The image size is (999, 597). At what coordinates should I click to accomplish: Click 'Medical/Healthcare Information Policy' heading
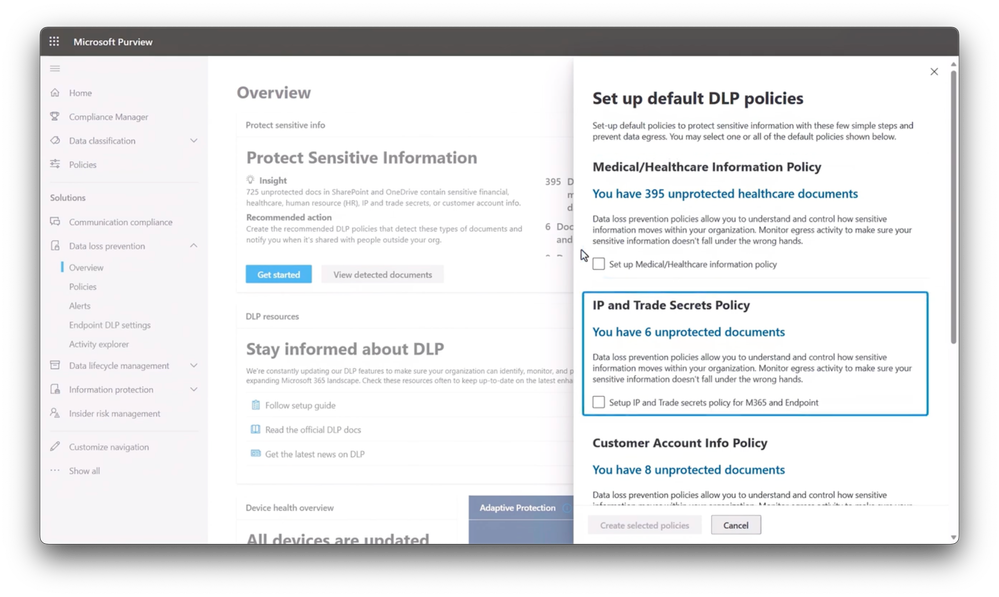(707, 166)
